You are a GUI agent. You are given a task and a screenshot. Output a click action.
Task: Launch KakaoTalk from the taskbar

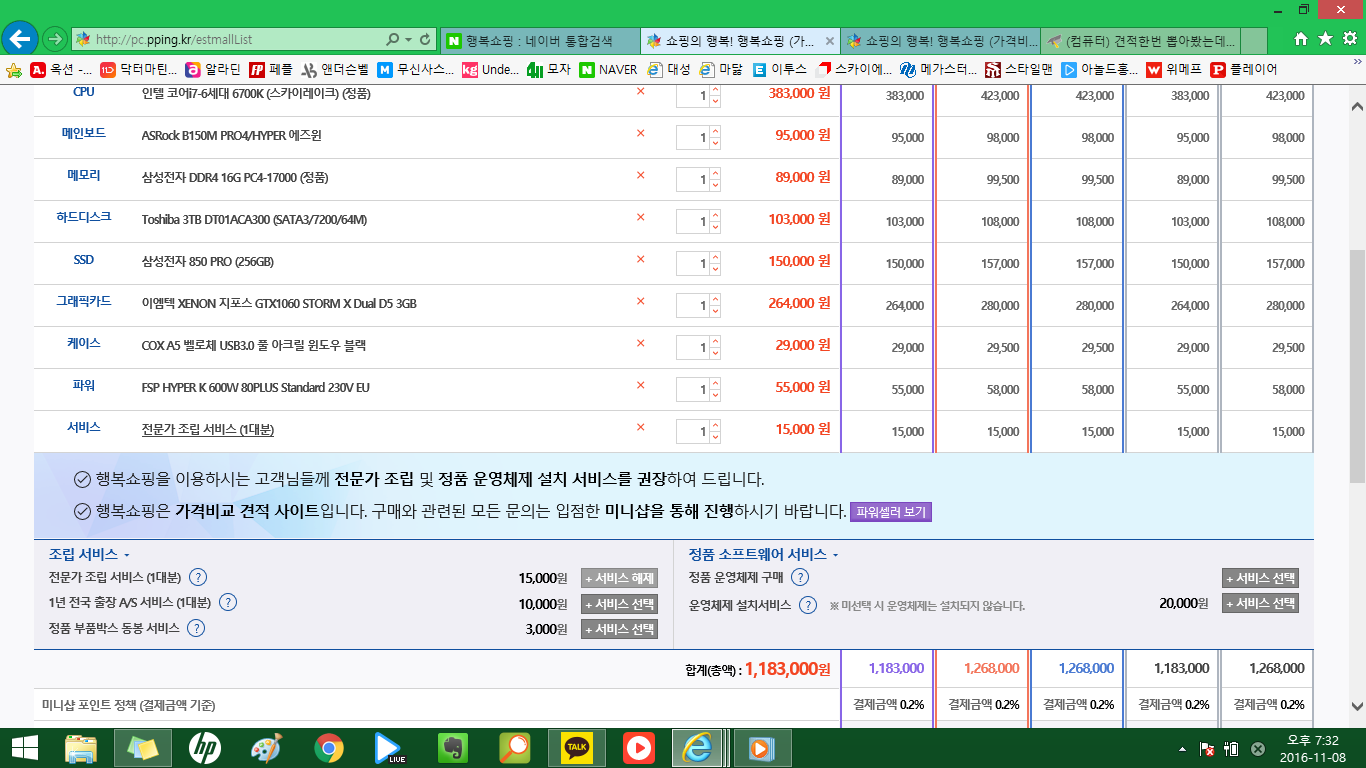point(577,747)
